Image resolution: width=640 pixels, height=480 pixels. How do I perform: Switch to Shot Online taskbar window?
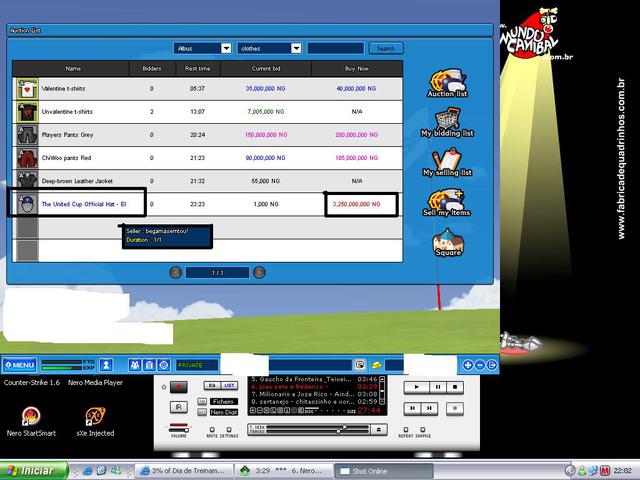[384, 471]
